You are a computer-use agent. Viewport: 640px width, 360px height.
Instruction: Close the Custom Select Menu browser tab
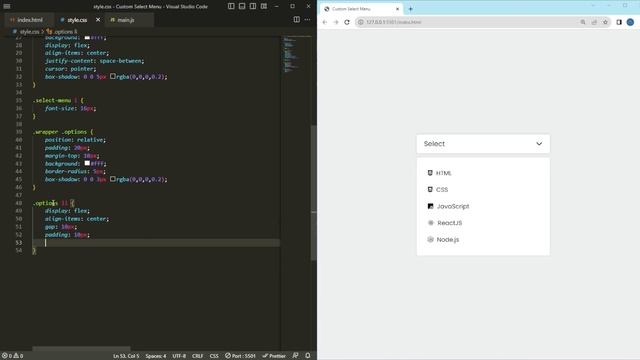398,9
